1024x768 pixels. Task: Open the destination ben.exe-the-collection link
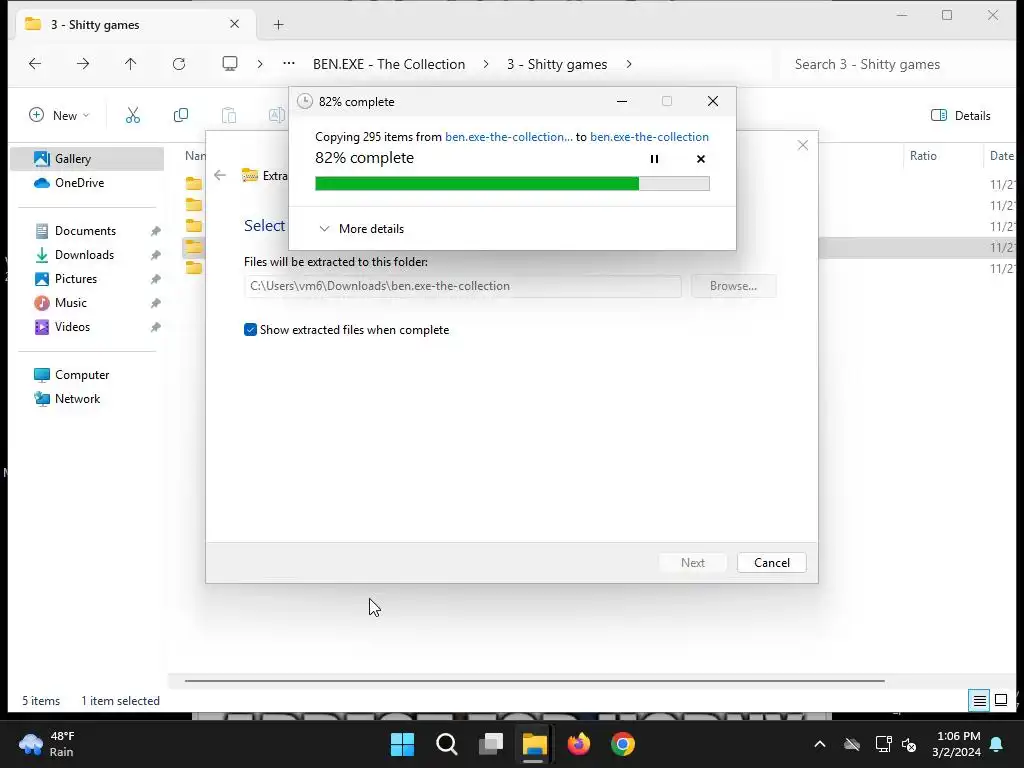pyautogui.click(x=649, y=136)
